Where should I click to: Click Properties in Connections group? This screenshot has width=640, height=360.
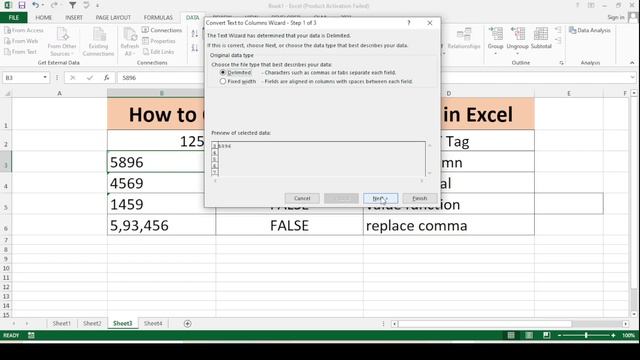pos(159,41)
